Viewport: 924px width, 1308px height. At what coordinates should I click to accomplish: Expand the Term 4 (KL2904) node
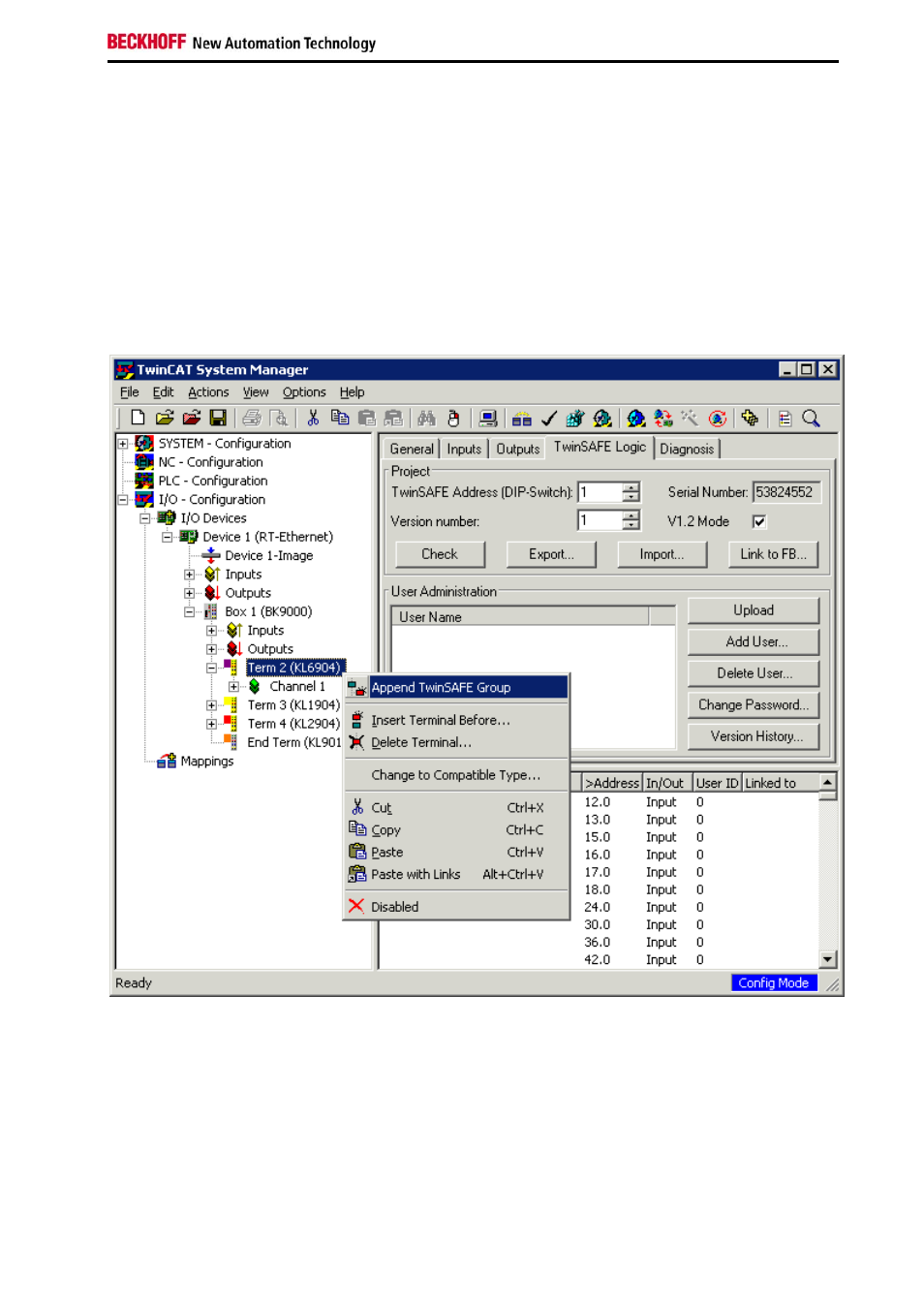pyautogui.click(x=211, y=724)
